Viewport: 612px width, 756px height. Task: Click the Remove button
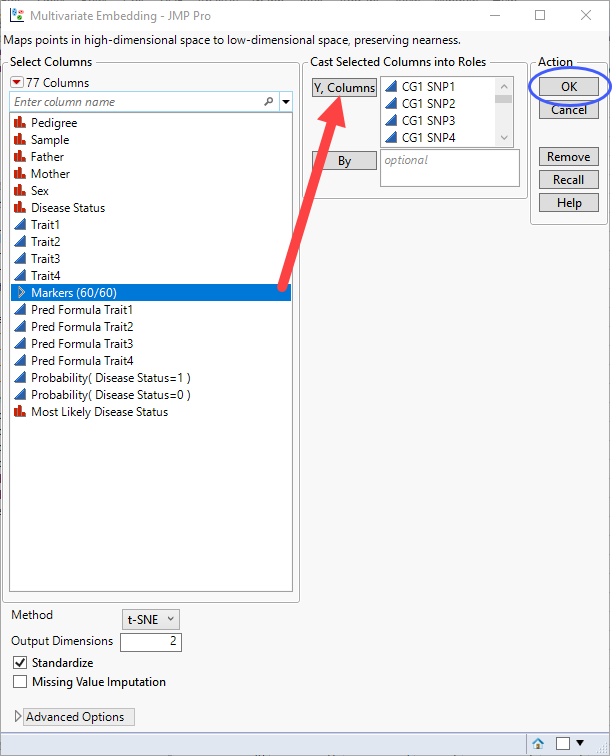569,157
